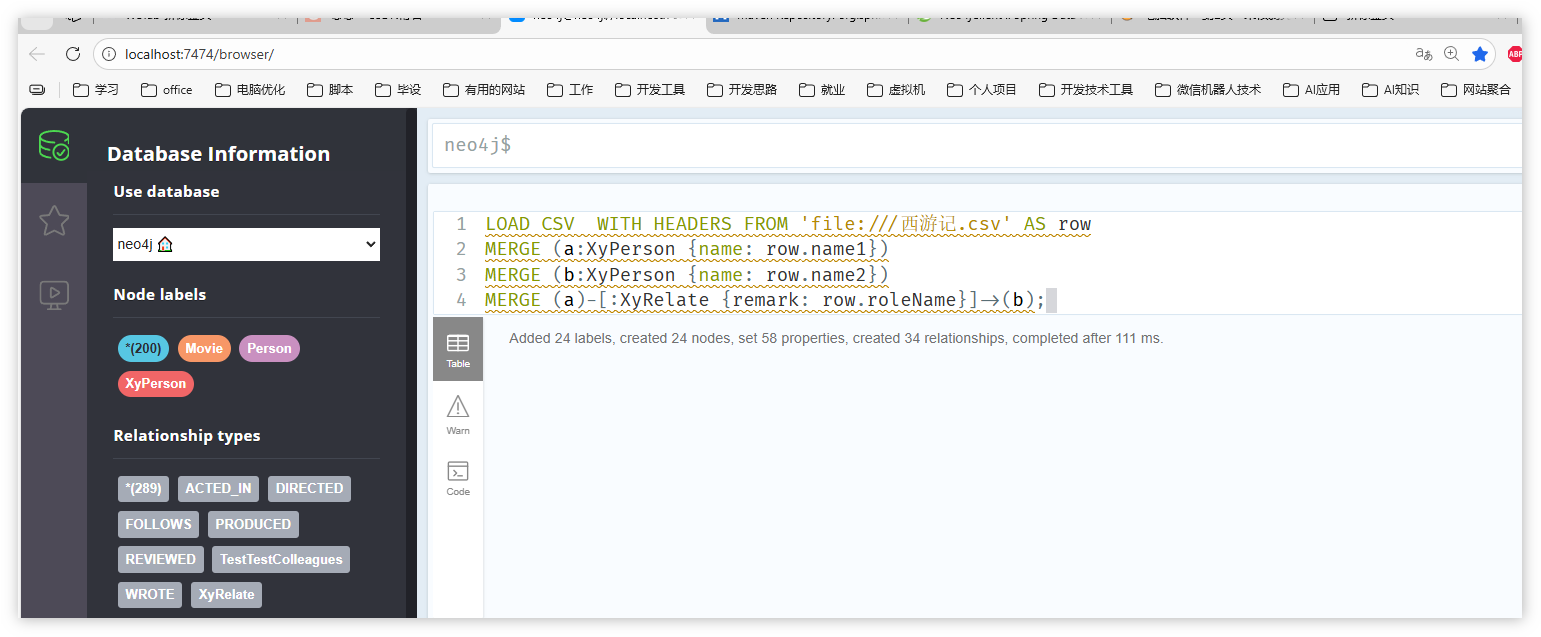Select the *(289) all relationships chip

pyautogui.click(x=143, y=489)
